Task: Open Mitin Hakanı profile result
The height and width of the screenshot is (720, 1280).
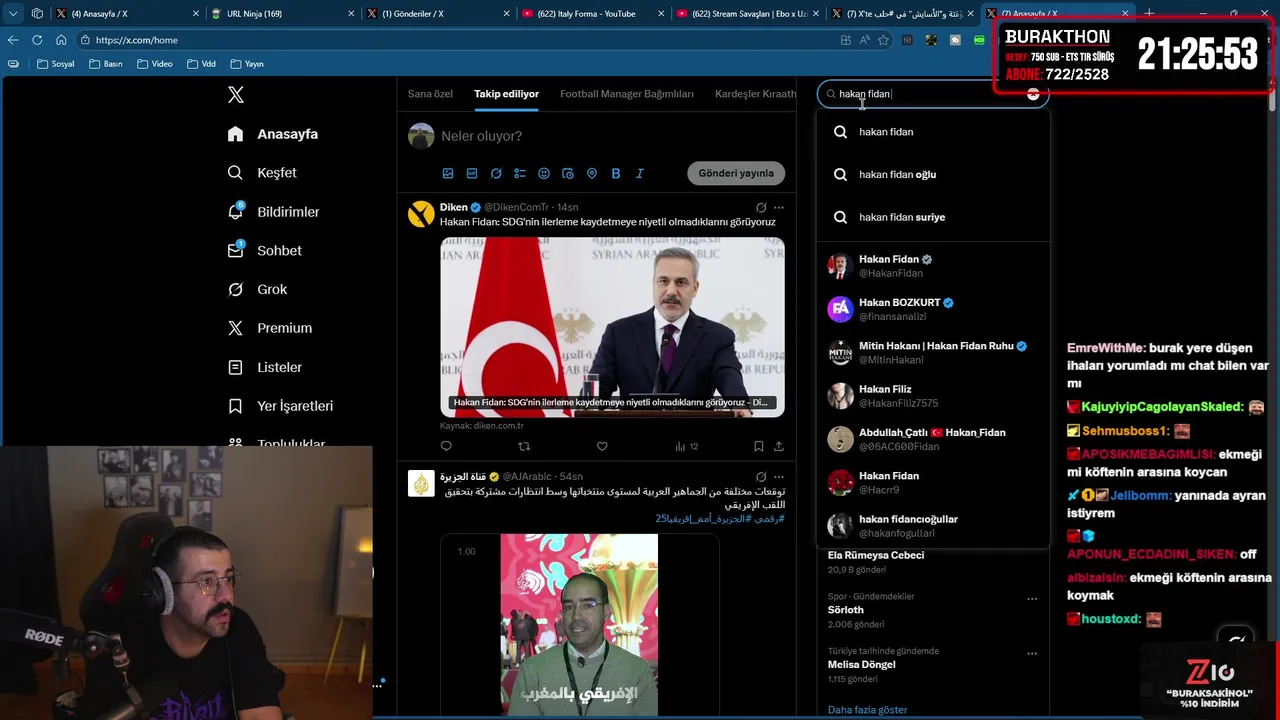Action: pyautogui.click(x=933, y=352)
